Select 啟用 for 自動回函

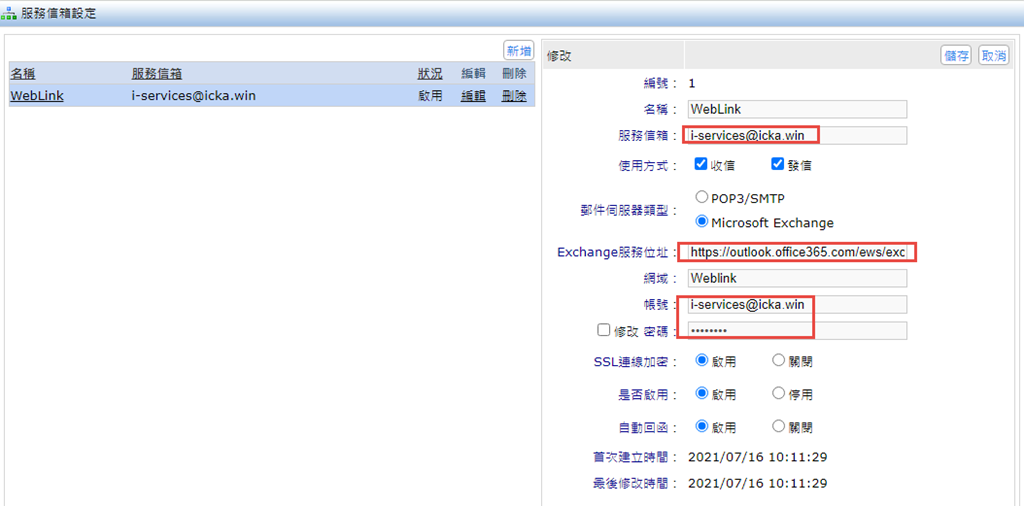[x=701, y=427]
